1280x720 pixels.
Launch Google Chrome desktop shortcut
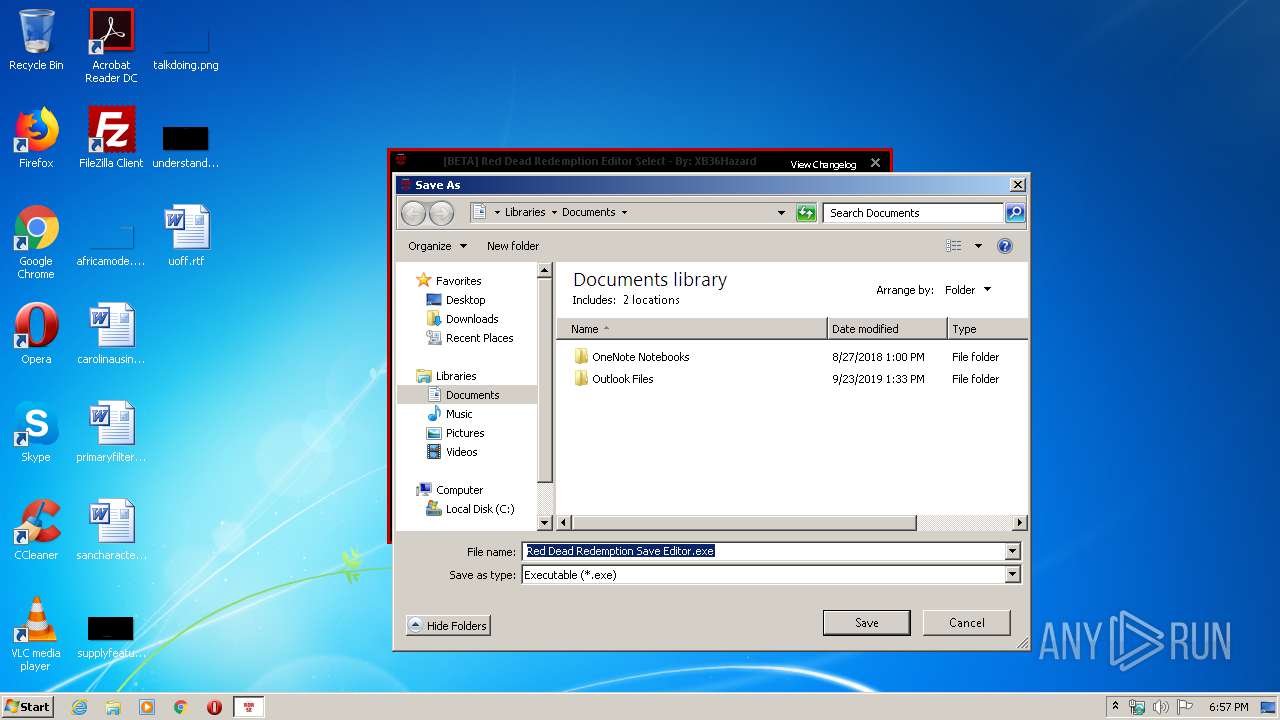tap(36, 242)
